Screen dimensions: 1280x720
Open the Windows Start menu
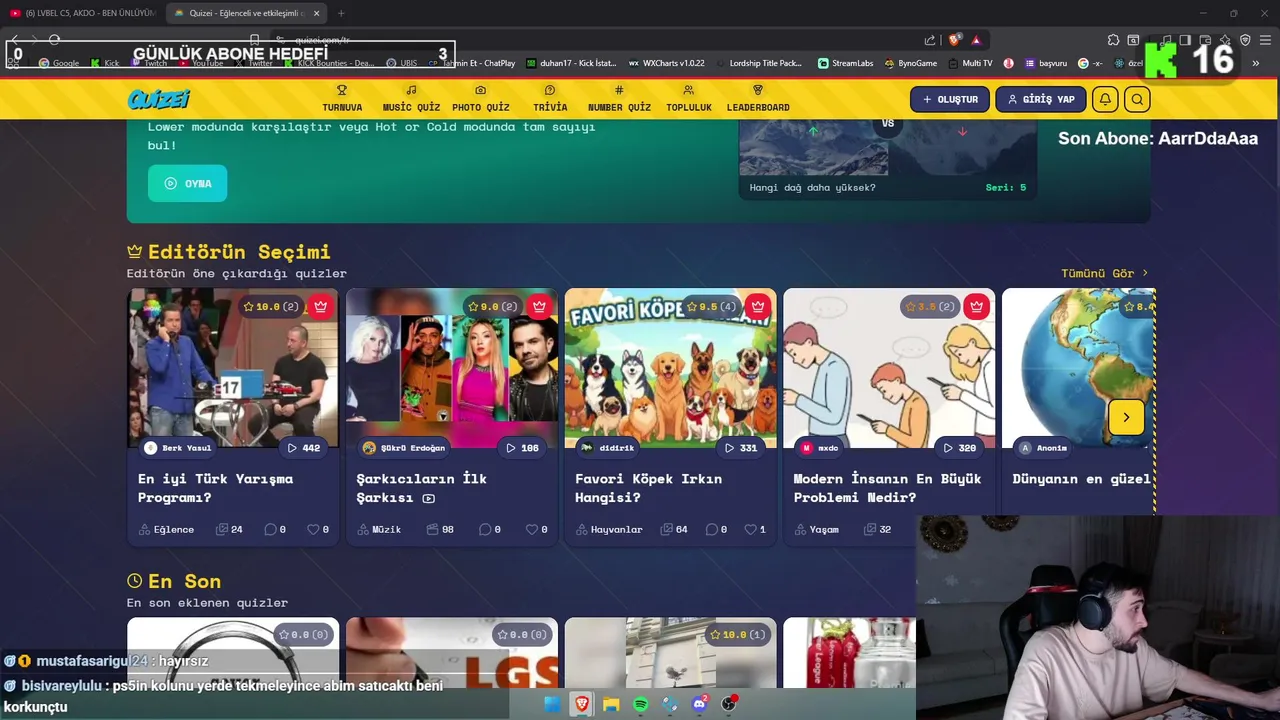coord(552,704)
